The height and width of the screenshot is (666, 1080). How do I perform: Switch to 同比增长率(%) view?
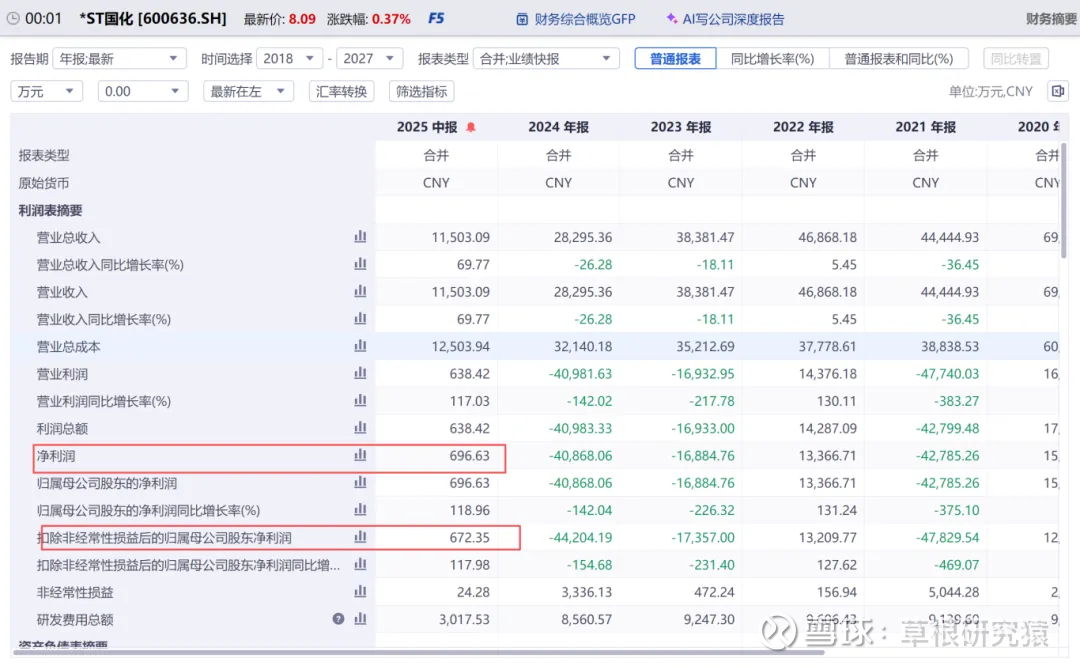[x=772, y=59]
